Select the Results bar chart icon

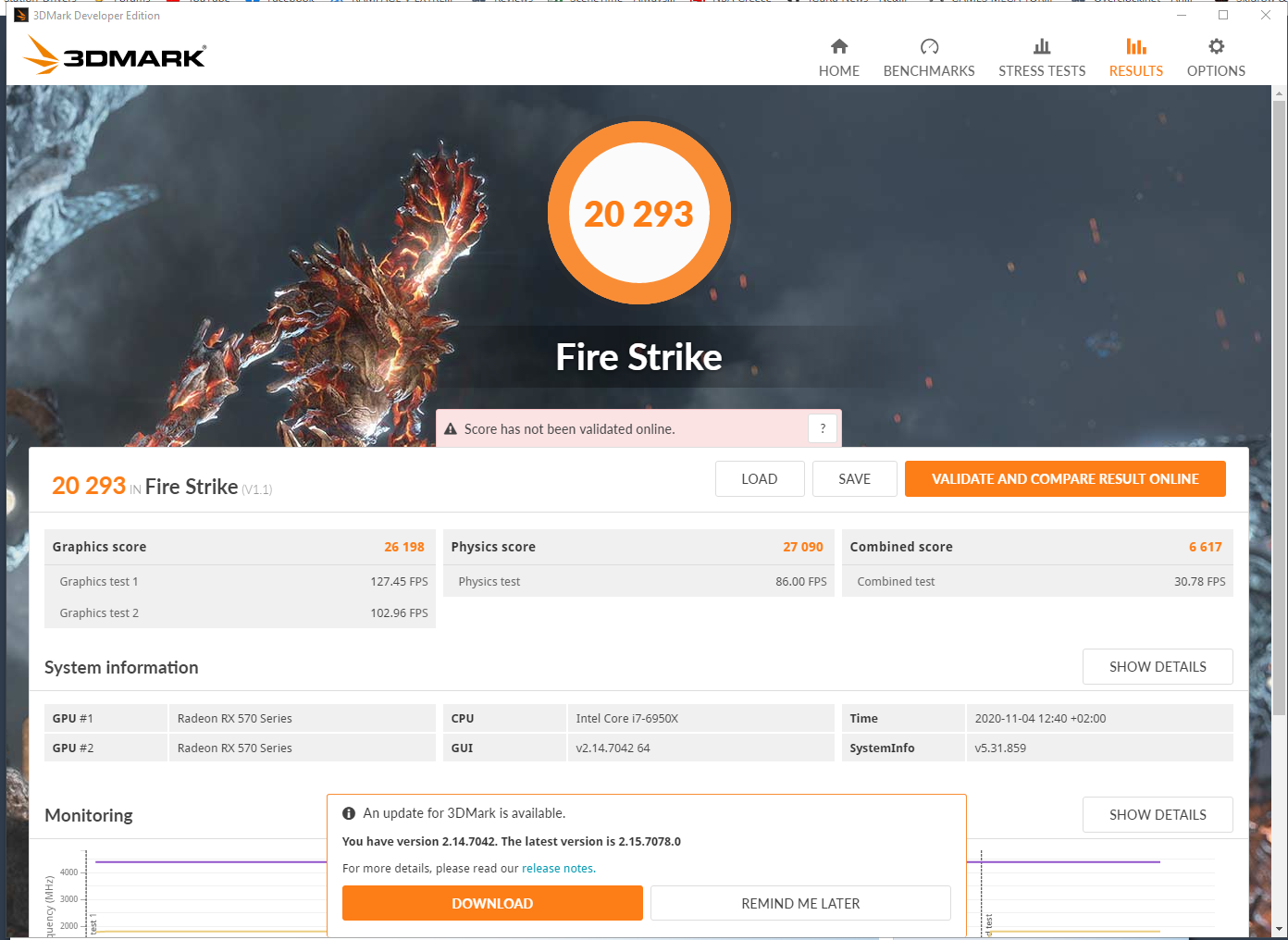pyautogui.click(x=1136, y=46)
